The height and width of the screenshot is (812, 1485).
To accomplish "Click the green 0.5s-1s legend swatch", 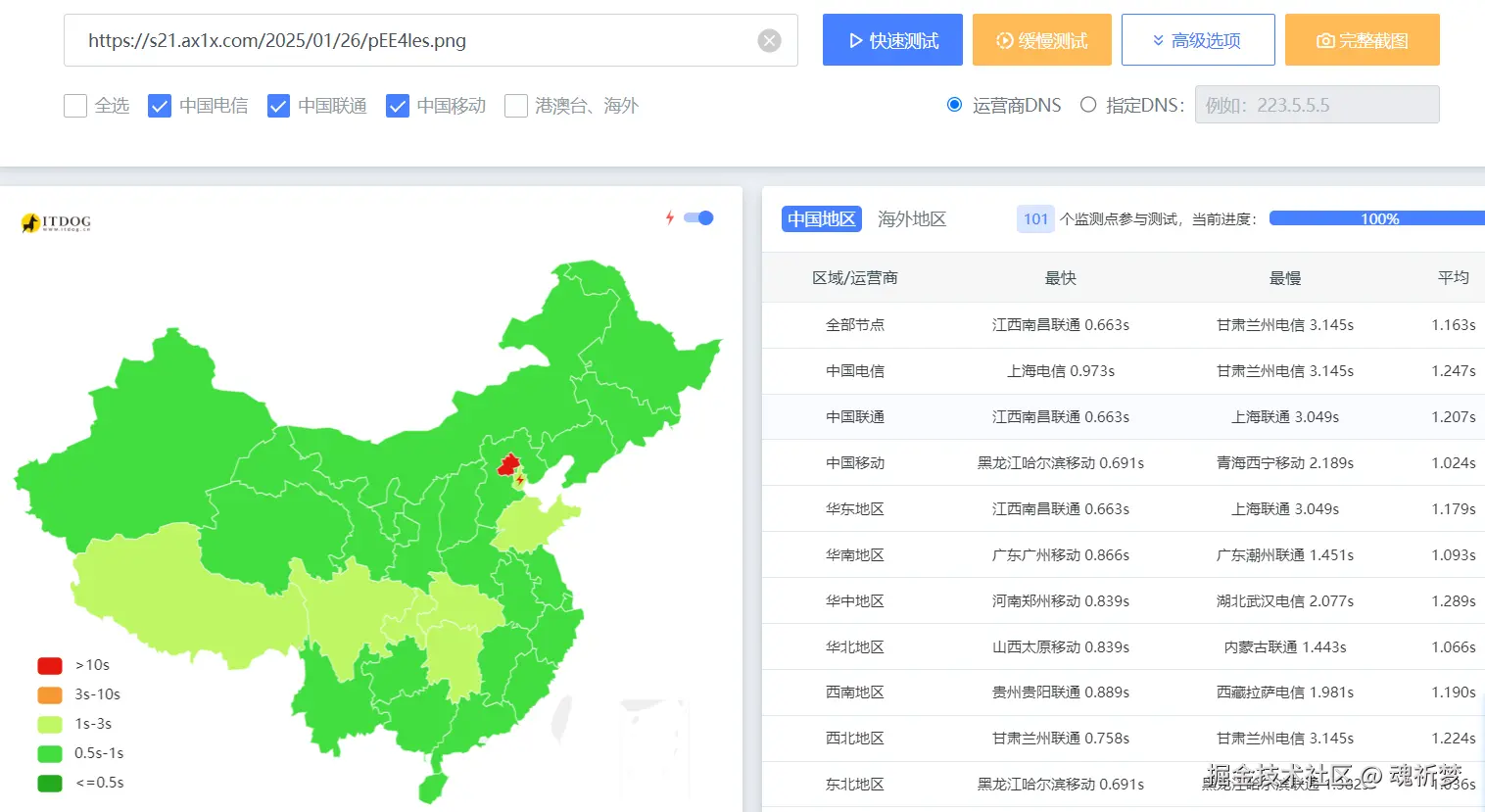I will (50, 753).
